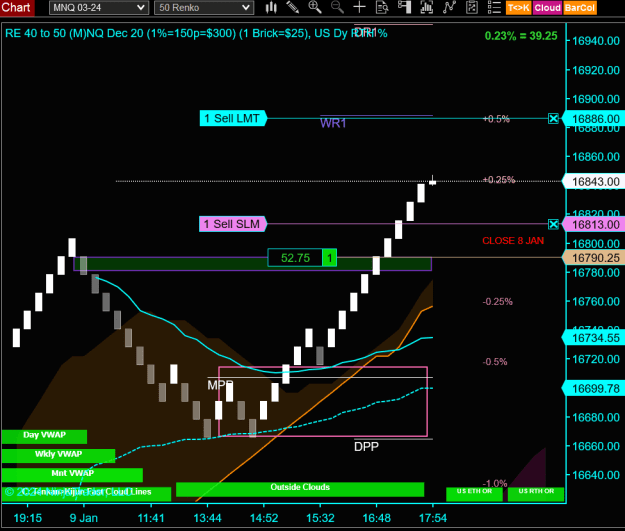This screenshot has width=625, height=531.
Task: Click the 52.75 position P&L marker
Action: pos(295,258)
